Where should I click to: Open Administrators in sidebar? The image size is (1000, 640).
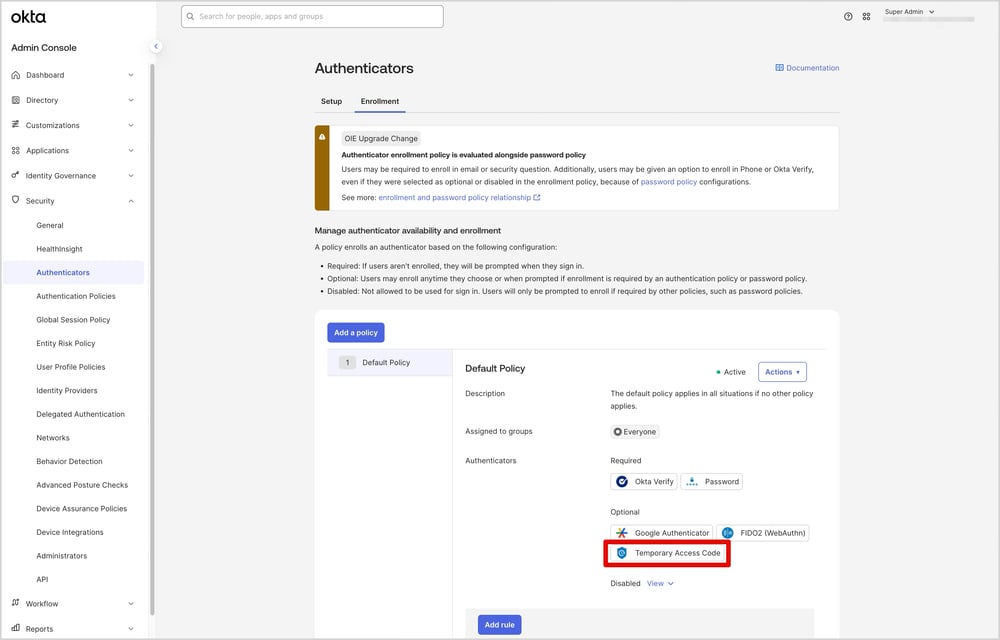[x=62, y=555]
